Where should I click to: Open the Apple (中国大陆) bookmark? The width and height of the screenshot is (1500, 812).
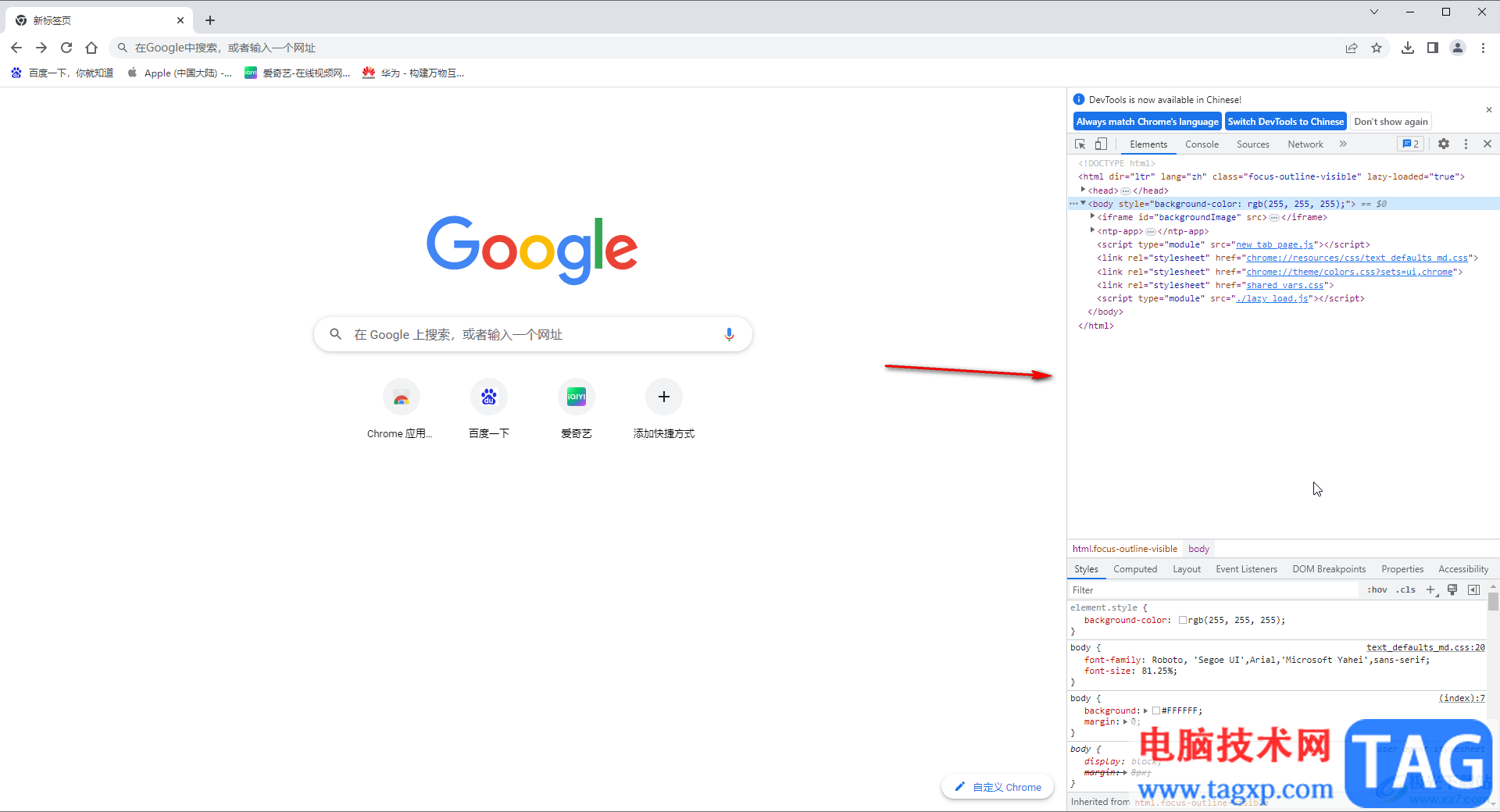180,73
